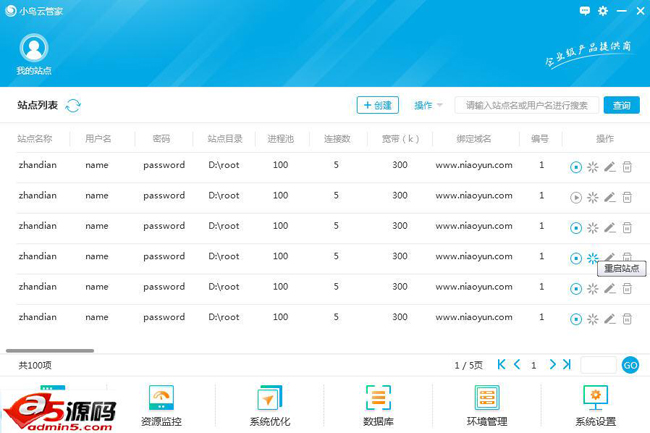Open the 数据库 tab
650x433 pixels.
tap(378, 406)
